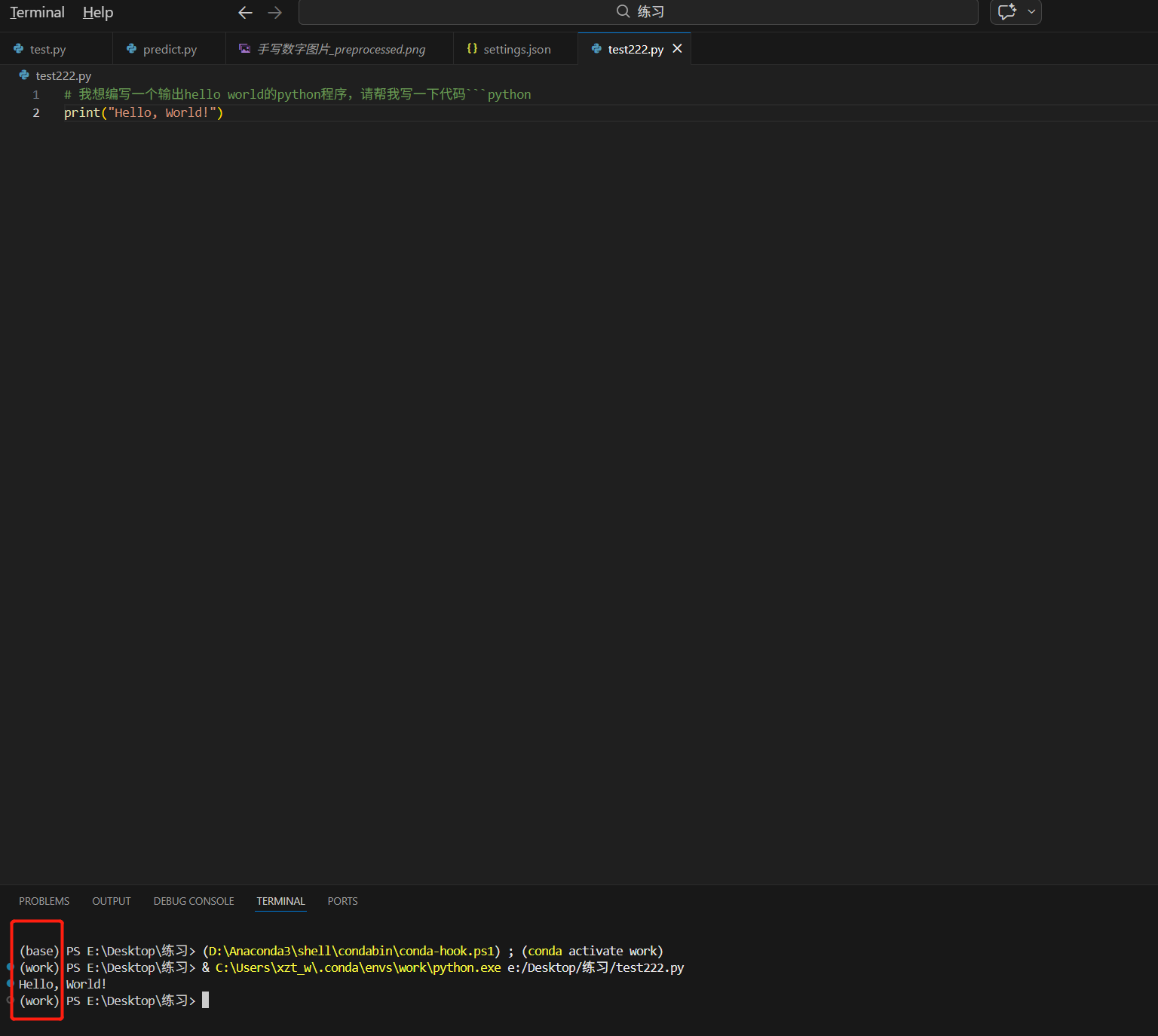Click the braces icon on settings.json tab

pyautogui.click(x=472, y=48)
